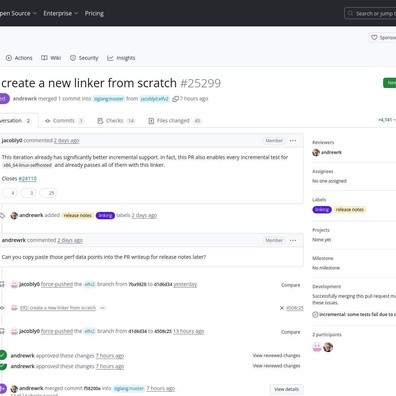Click the reaction with count 3
This screenshot has width=396, height=396.
tap(28, 193)
